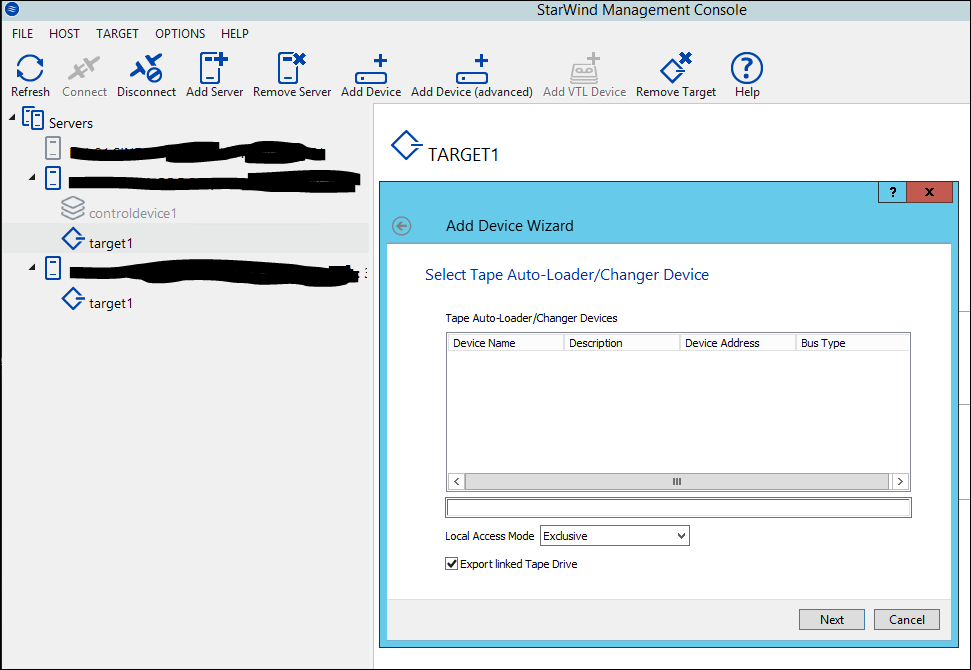
Task: Select the controldevice1 layers icon
Action: 73,208
